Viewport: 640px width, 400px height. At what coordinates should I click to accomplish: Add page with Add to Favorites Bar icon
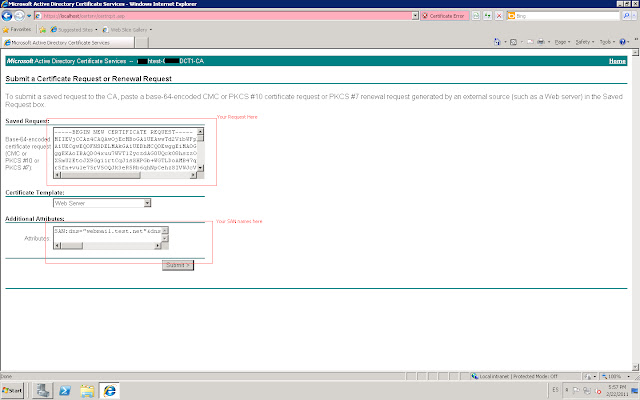point(43,30)
